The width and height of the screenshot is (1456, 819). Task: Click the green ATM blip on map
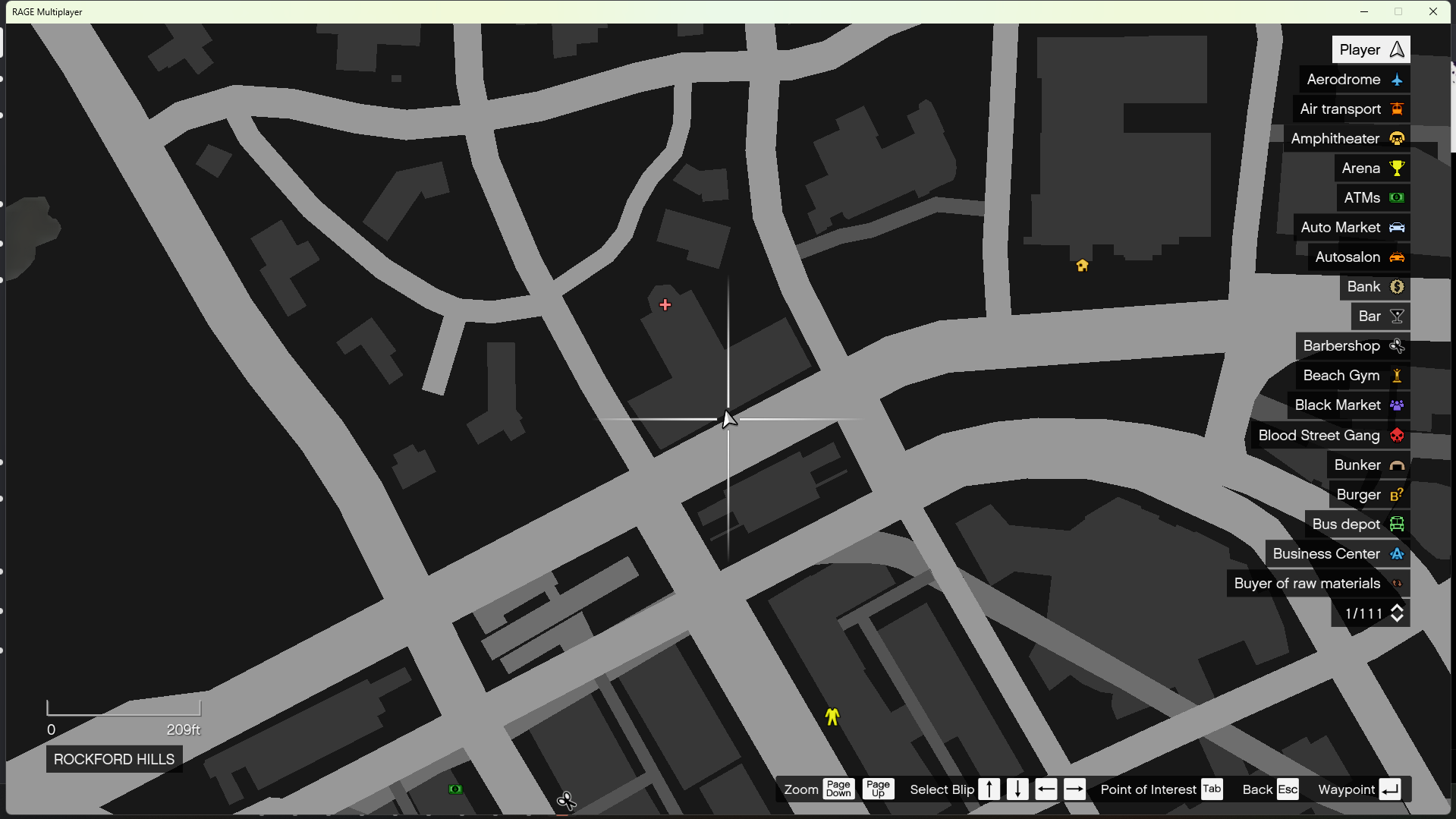455,789
